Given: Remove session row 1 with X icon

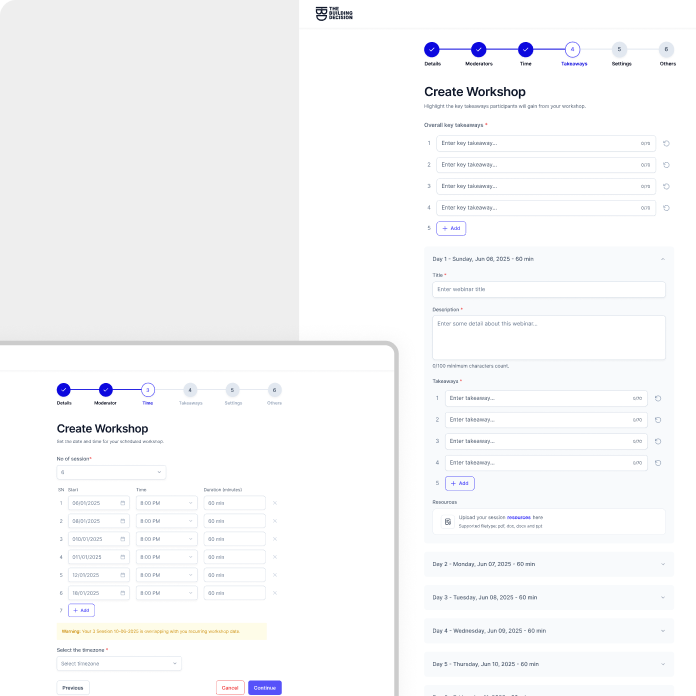Looking at the screenshot, I should [x=275, y=503].
